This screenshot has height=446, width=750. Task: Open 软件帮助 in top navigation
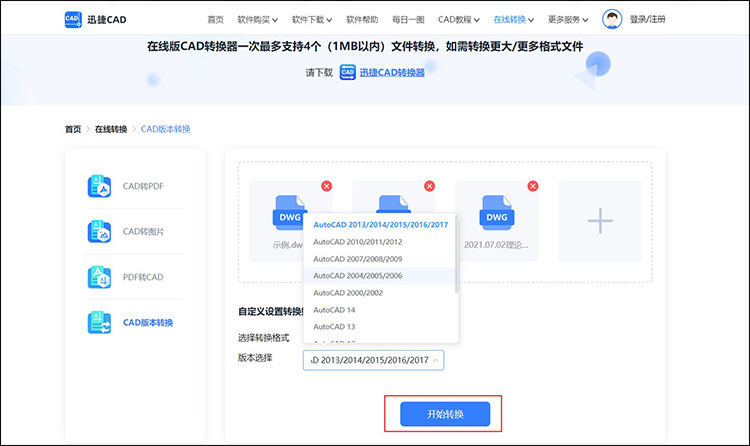[362, 20]
